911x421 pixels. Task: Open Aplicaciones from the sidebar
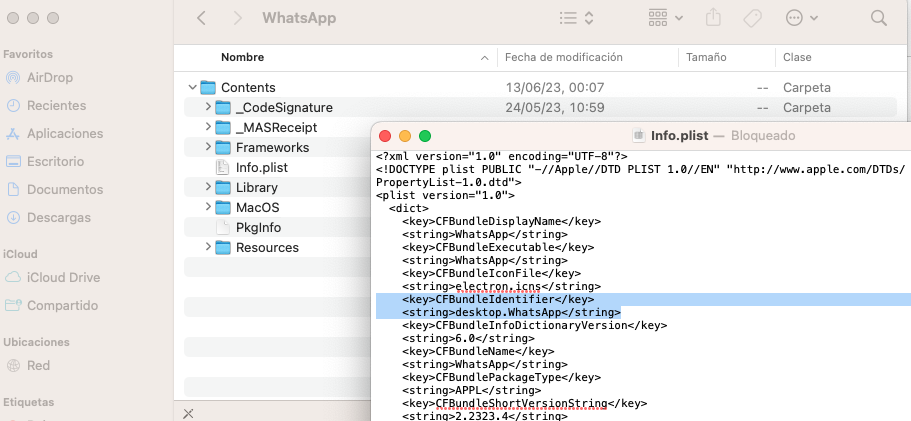coord(64,133)
